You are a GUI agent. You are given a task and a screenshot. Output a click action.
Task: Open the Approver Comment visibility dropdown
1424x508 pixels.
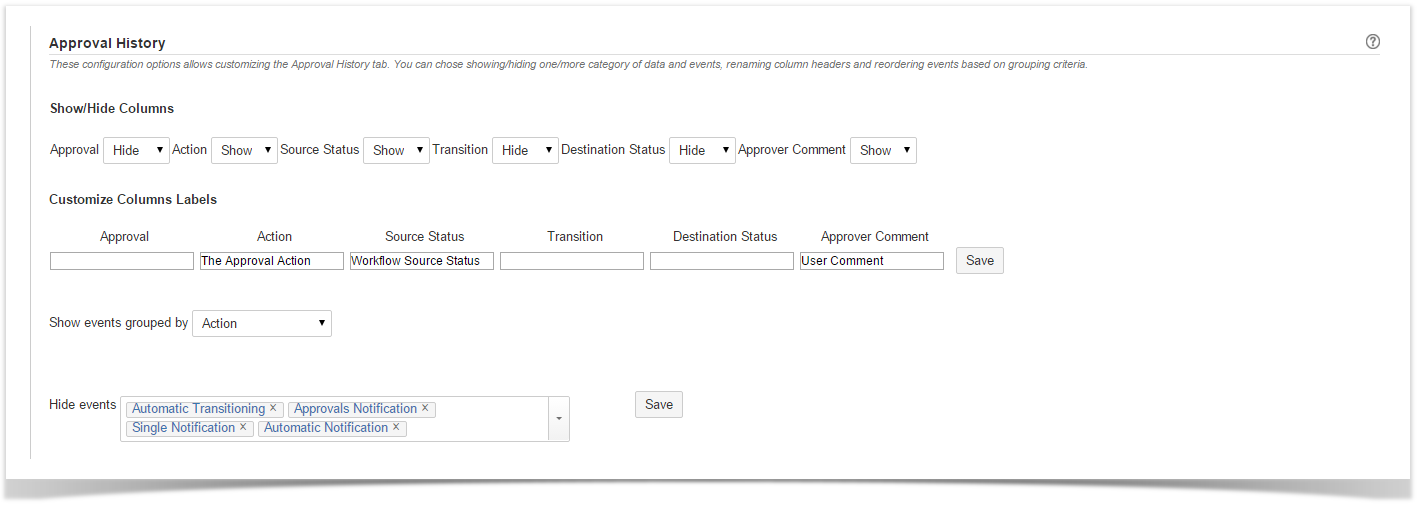pos(883,150)
